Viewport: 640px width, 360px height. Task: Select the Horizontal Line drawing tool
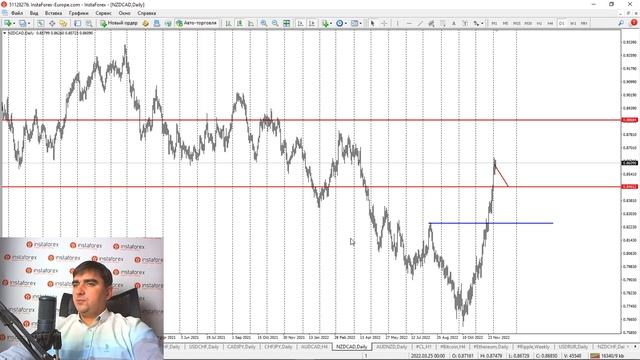409,23
